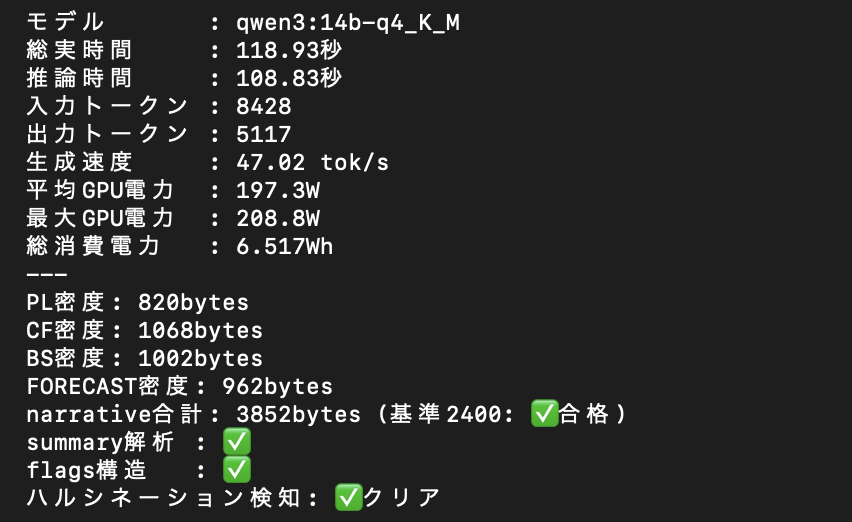Screen dimensions: 852x522
Task: Click the --- separator line
Action: click(47, 274)
